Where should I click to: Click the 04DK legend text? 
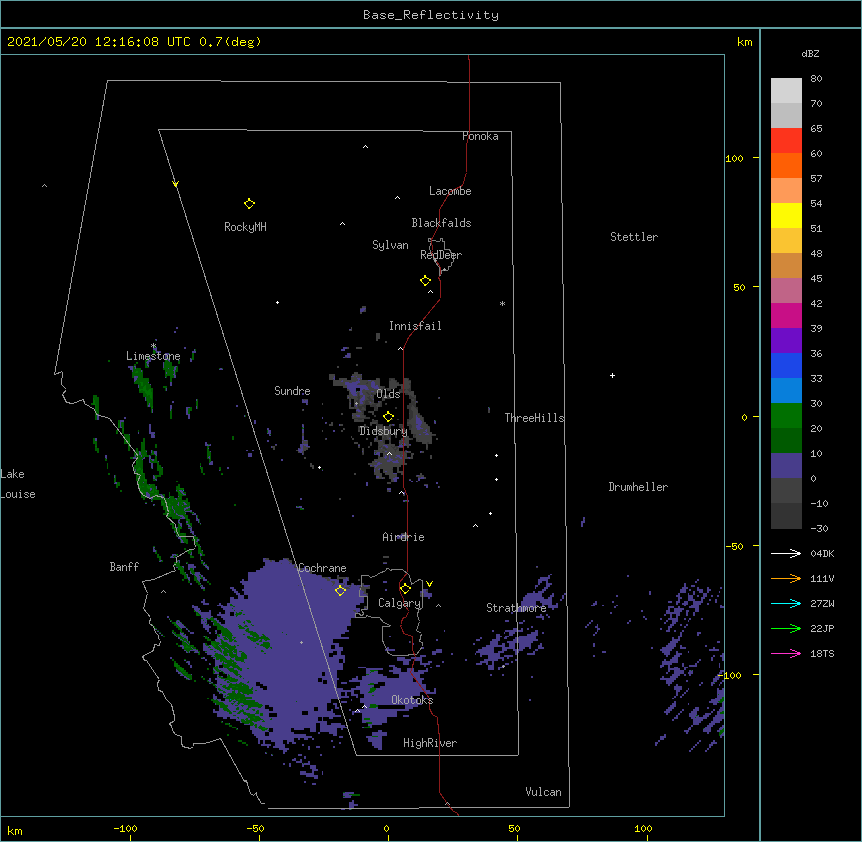pos(822,553)
